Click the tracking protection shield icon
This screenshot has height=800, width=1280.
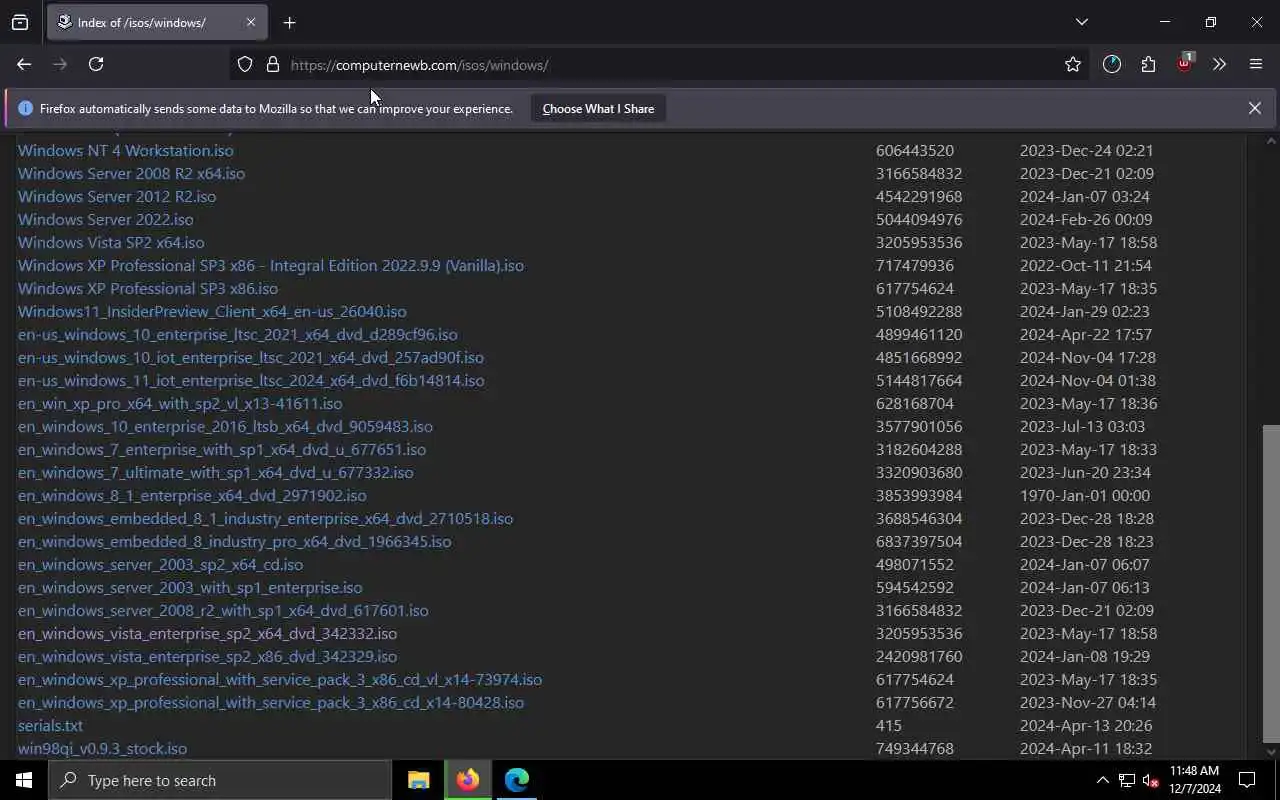coord(245,64)
